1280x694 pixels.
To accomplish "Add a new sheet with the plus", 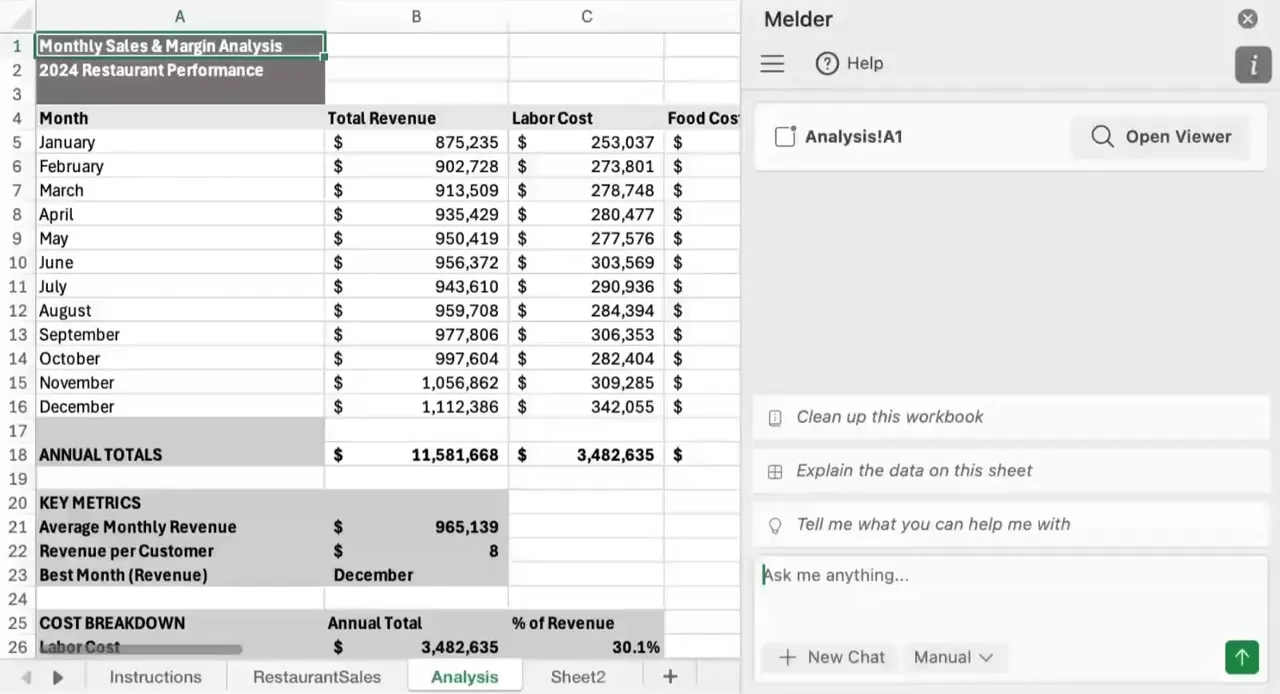I will [670, 677].
